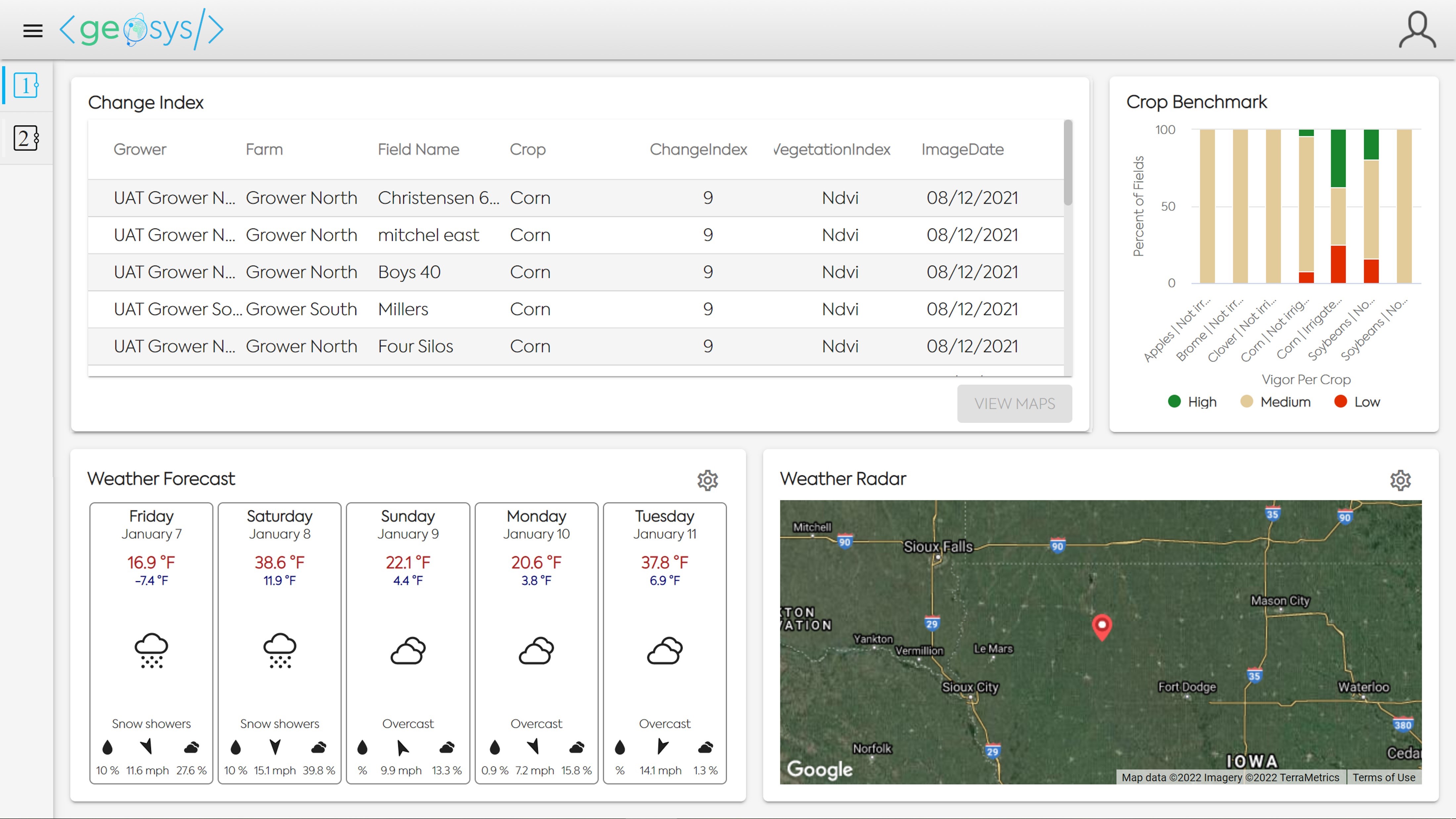The image size is (1456, 819).
Task: Switch to dashboard 2 in sidebar
Action: 26,138
